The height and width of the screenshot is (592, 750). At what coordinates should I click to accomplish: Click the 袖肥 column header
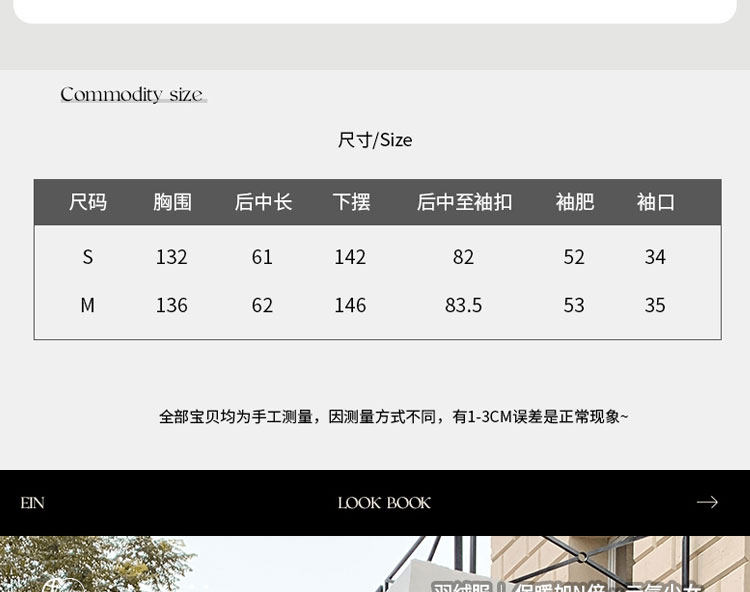tap(574, 202)
